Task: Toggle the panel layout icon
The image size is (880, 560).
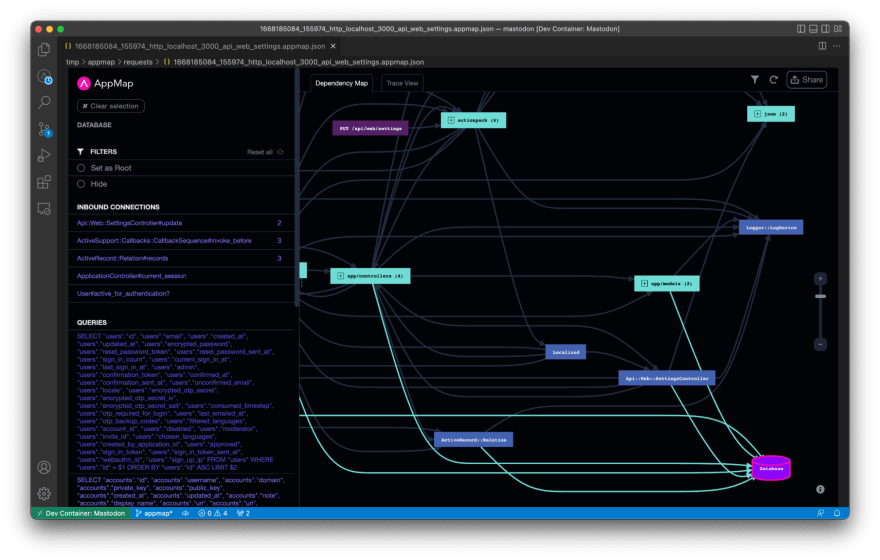Action: (x=813, y=29)
